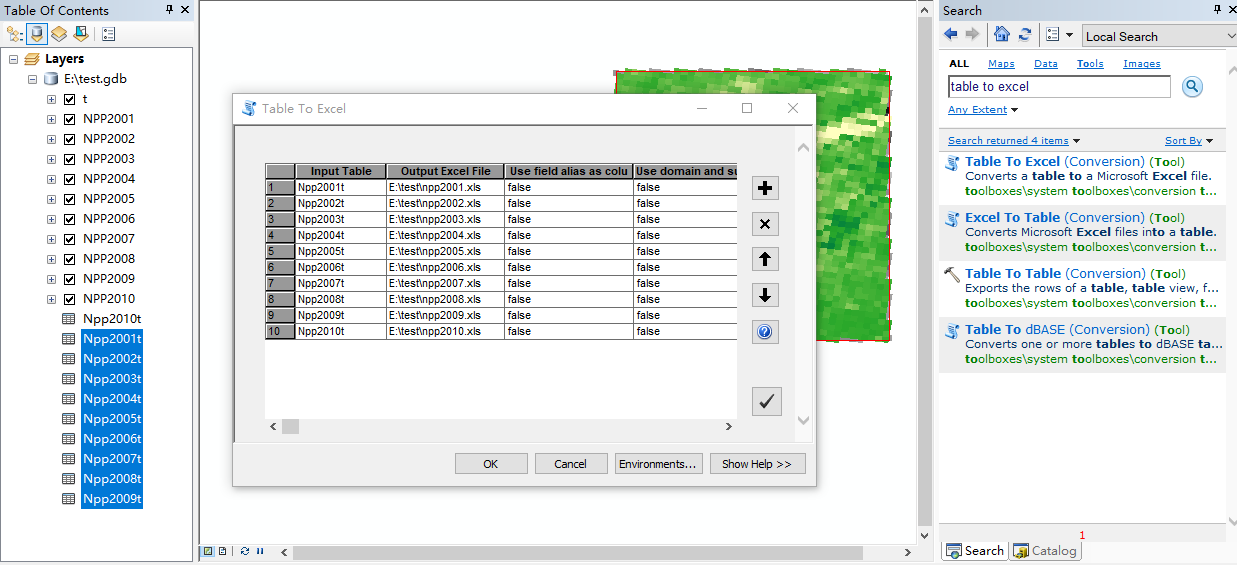
Task: Collapse the E:\test.gdb group
Action: tap(32, 79)
